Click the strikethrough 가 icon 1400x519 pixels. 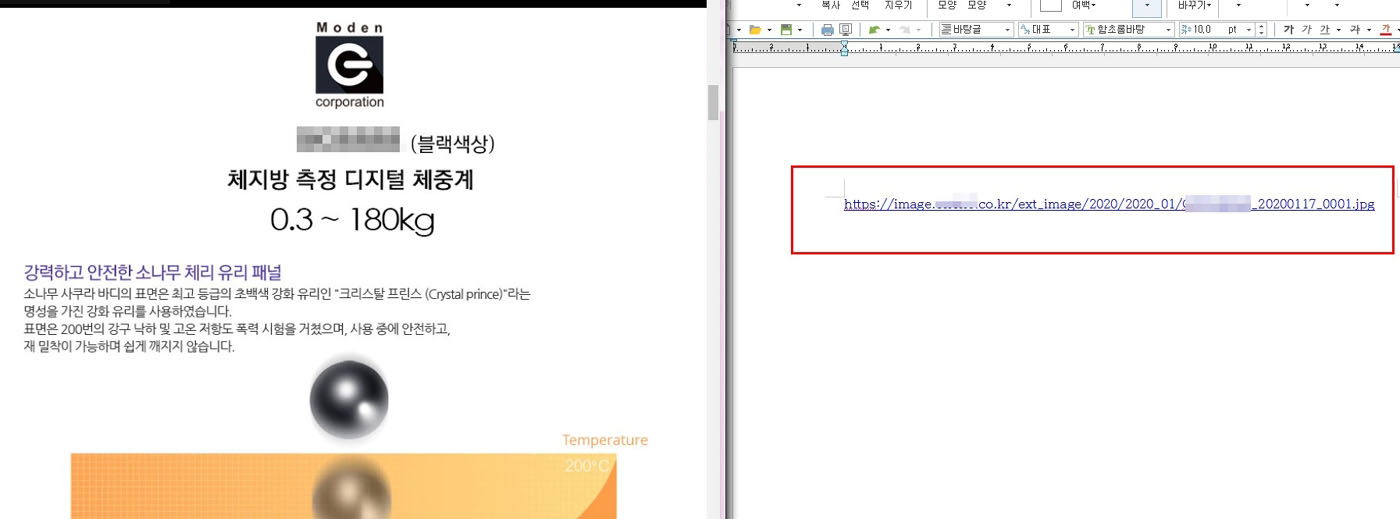coord(1355,30)
